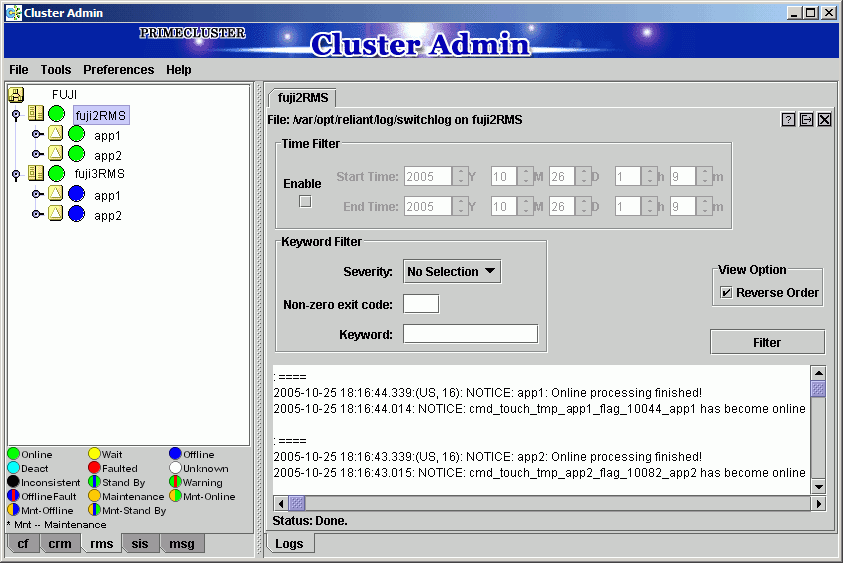The width and height of the screenshot is (843, 563).
Task: Enable the Time Filter checkbox
Action: click(x=305, y=202)
